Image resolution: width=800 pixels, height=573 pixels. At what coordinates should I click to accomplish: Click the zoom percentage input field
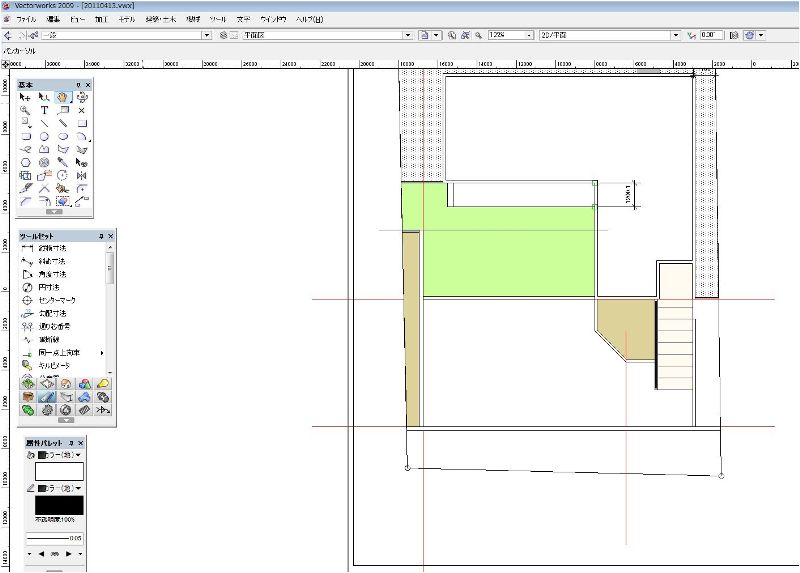507,35
